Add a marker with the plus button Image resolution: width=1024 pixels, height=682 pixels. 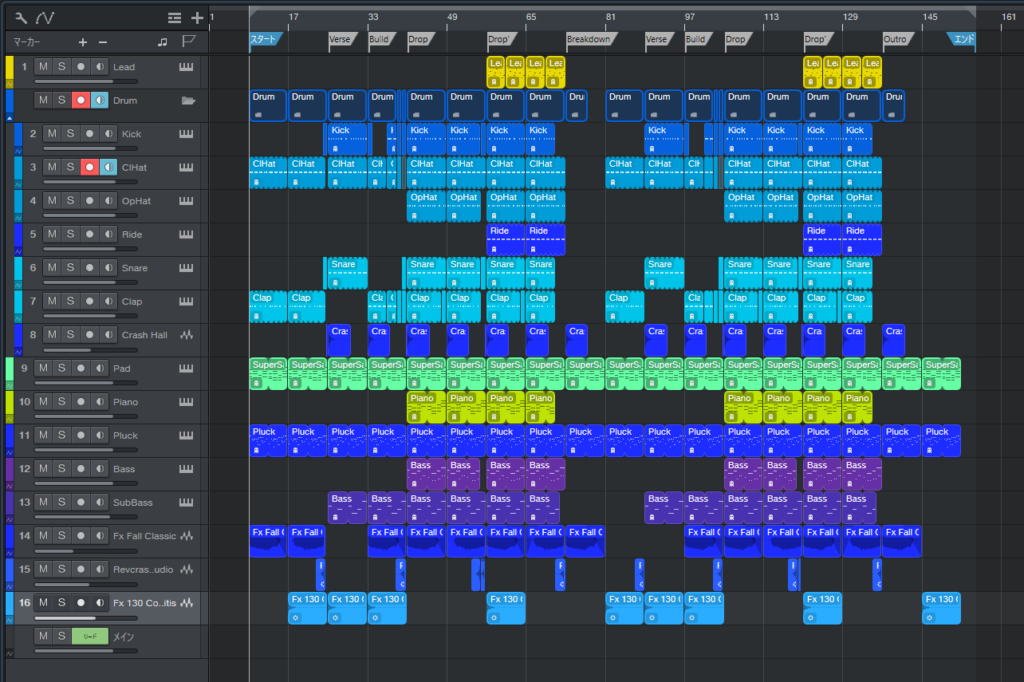click(x=83, y=42)
